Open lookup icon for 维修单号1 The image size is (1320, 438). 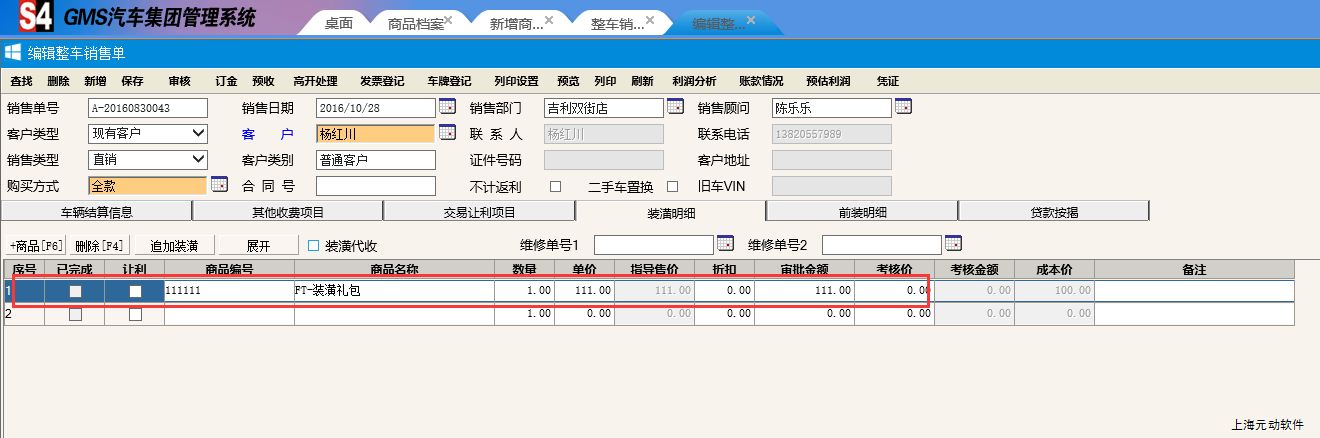coord(725,244)
